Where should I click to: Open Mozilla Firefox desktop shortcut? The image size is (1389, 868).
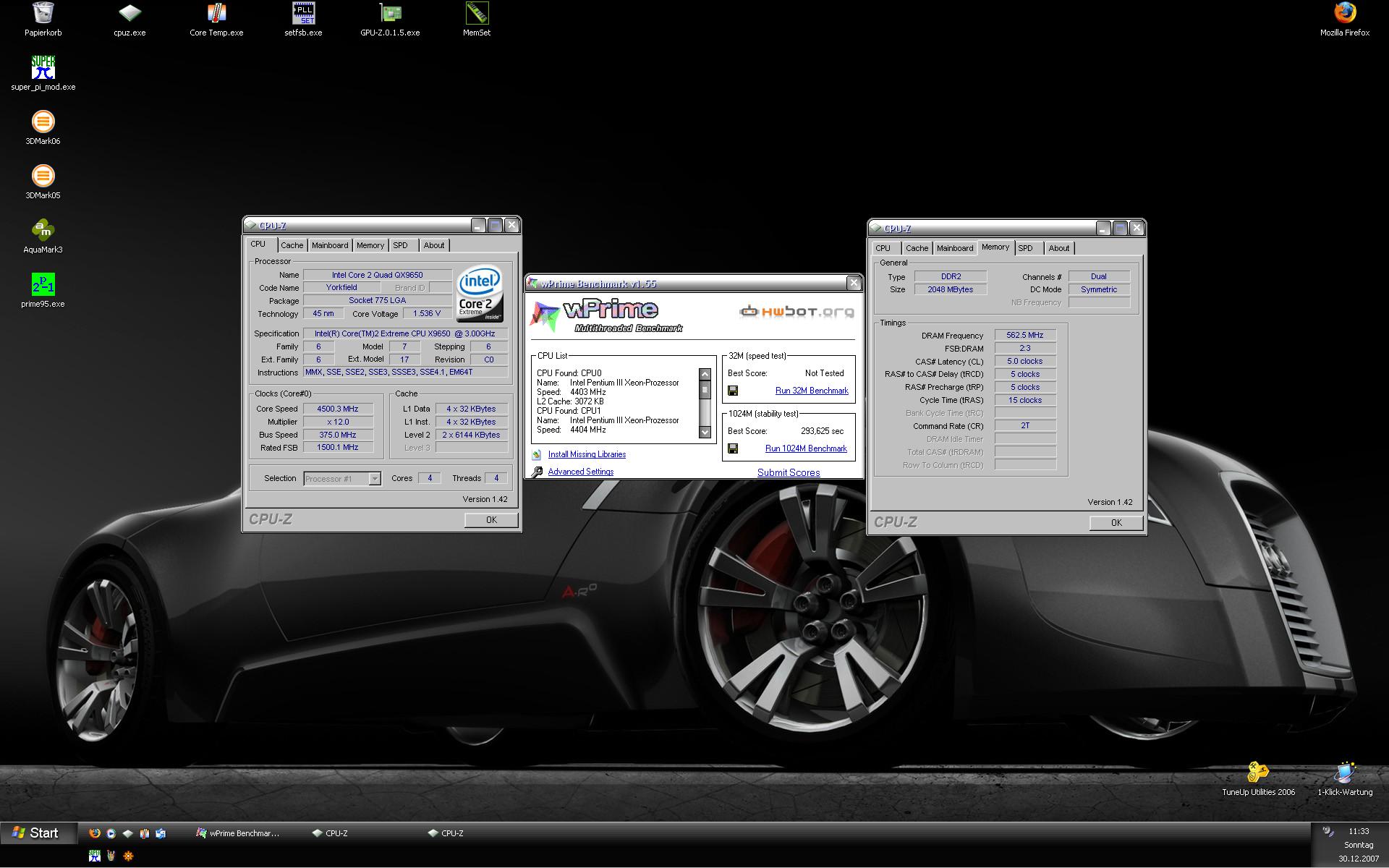click(x=1345, y=19)
